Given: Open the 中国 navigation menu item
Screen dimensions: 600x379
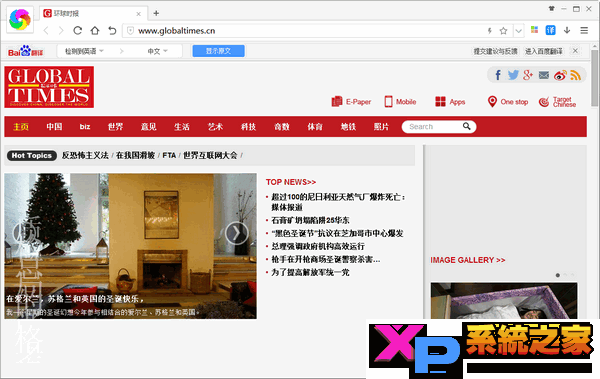Looking at the screenshot, I should click(54, 127).
